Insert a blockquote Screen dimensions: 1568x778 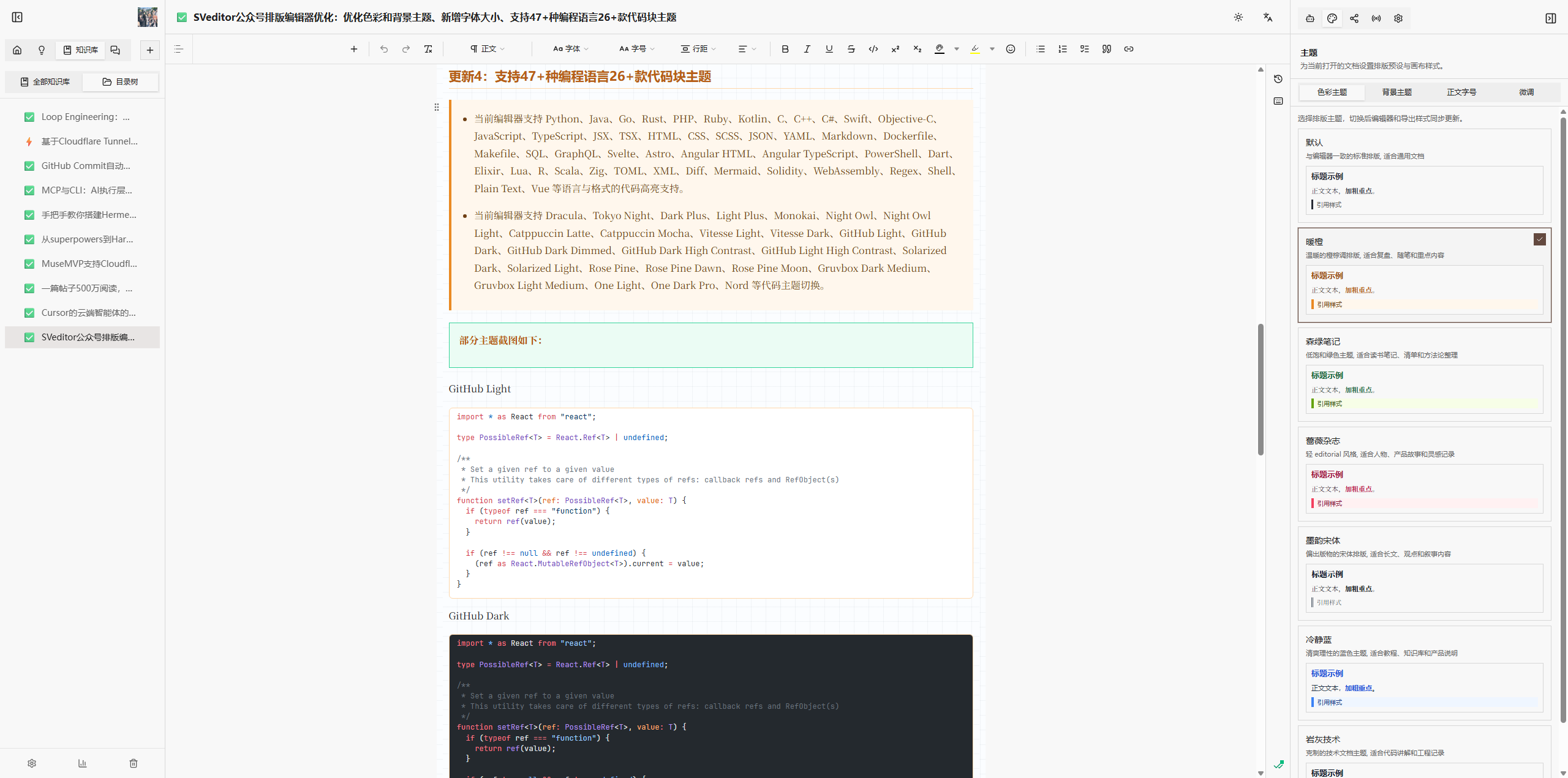[1107, 49]
